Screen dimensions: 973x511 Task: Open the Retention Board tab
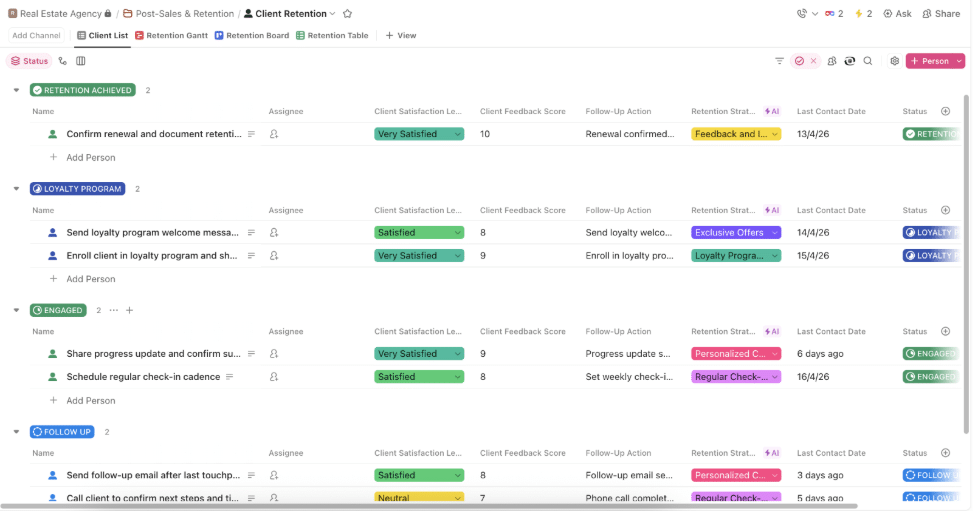pyautogui.click(x=252, y=35)
